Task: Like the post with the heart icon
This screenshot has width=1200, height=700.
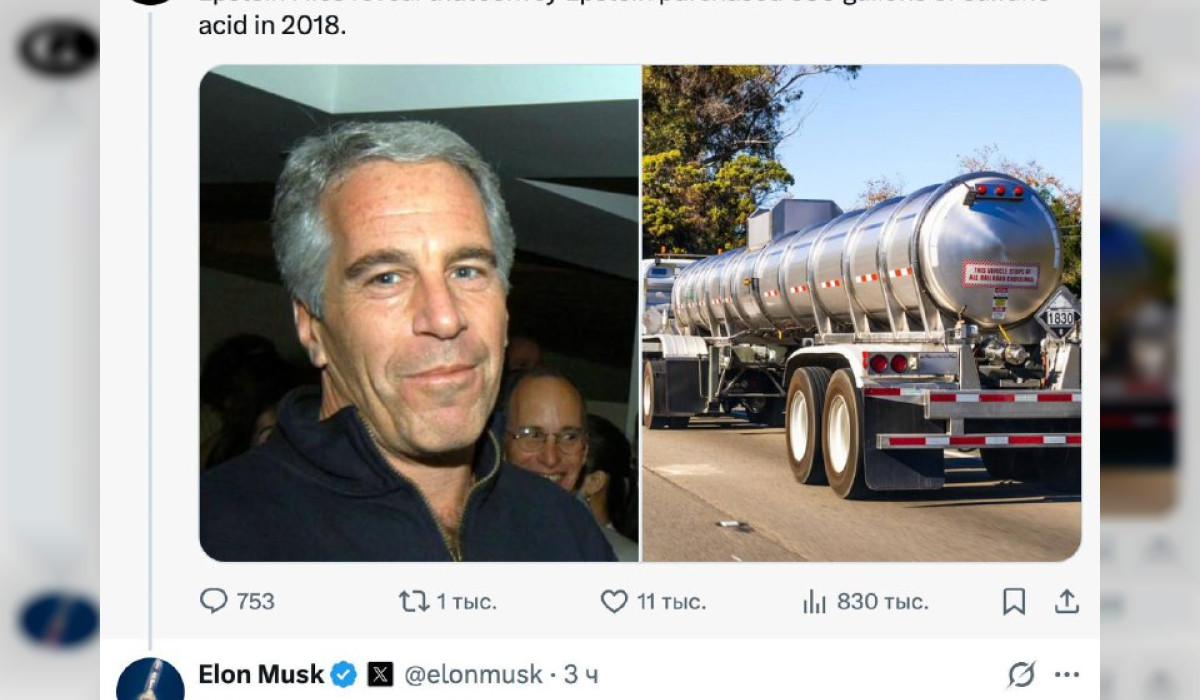Action: coord(613,601)
